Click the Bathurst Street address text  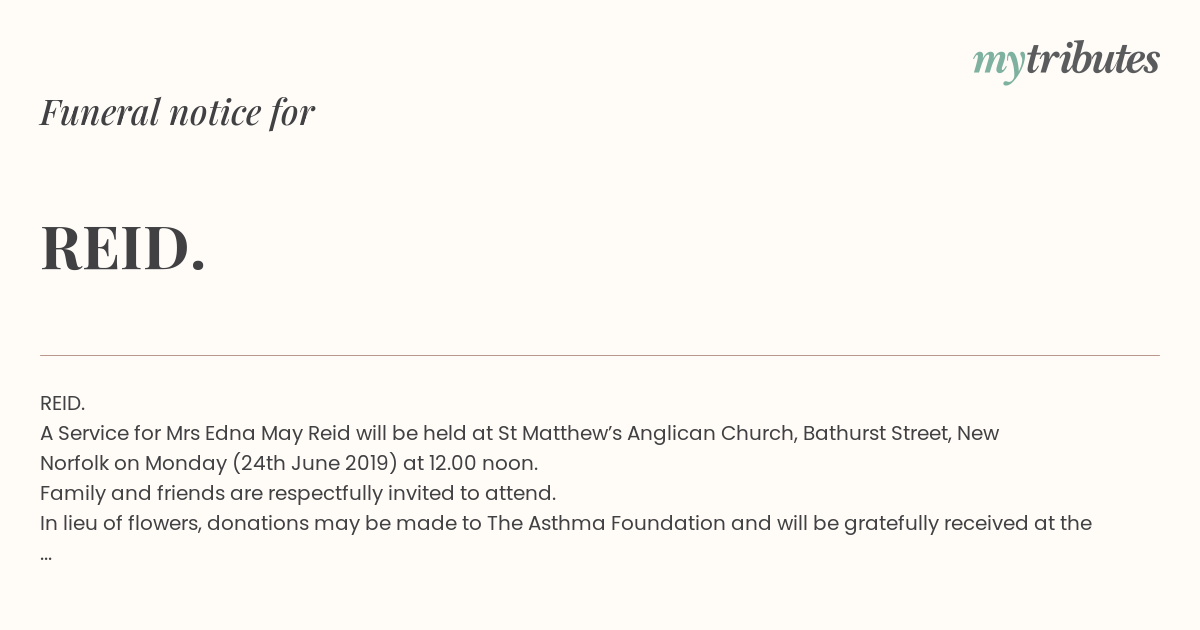(x=876, y=434)
